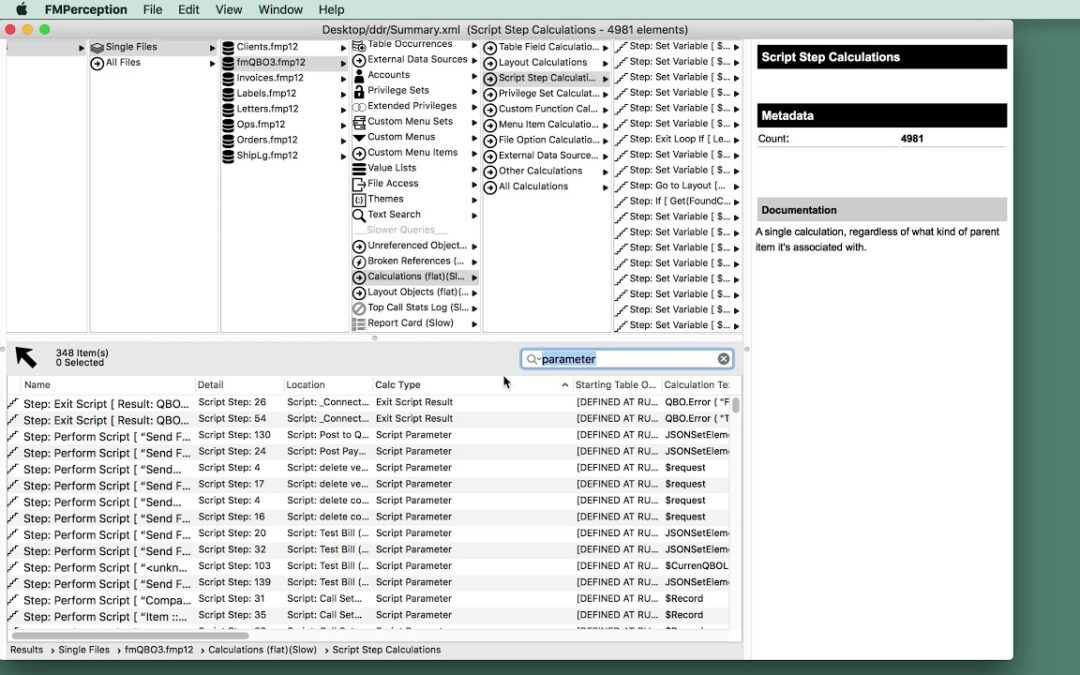Click the 4981 count value

[912, 139]
